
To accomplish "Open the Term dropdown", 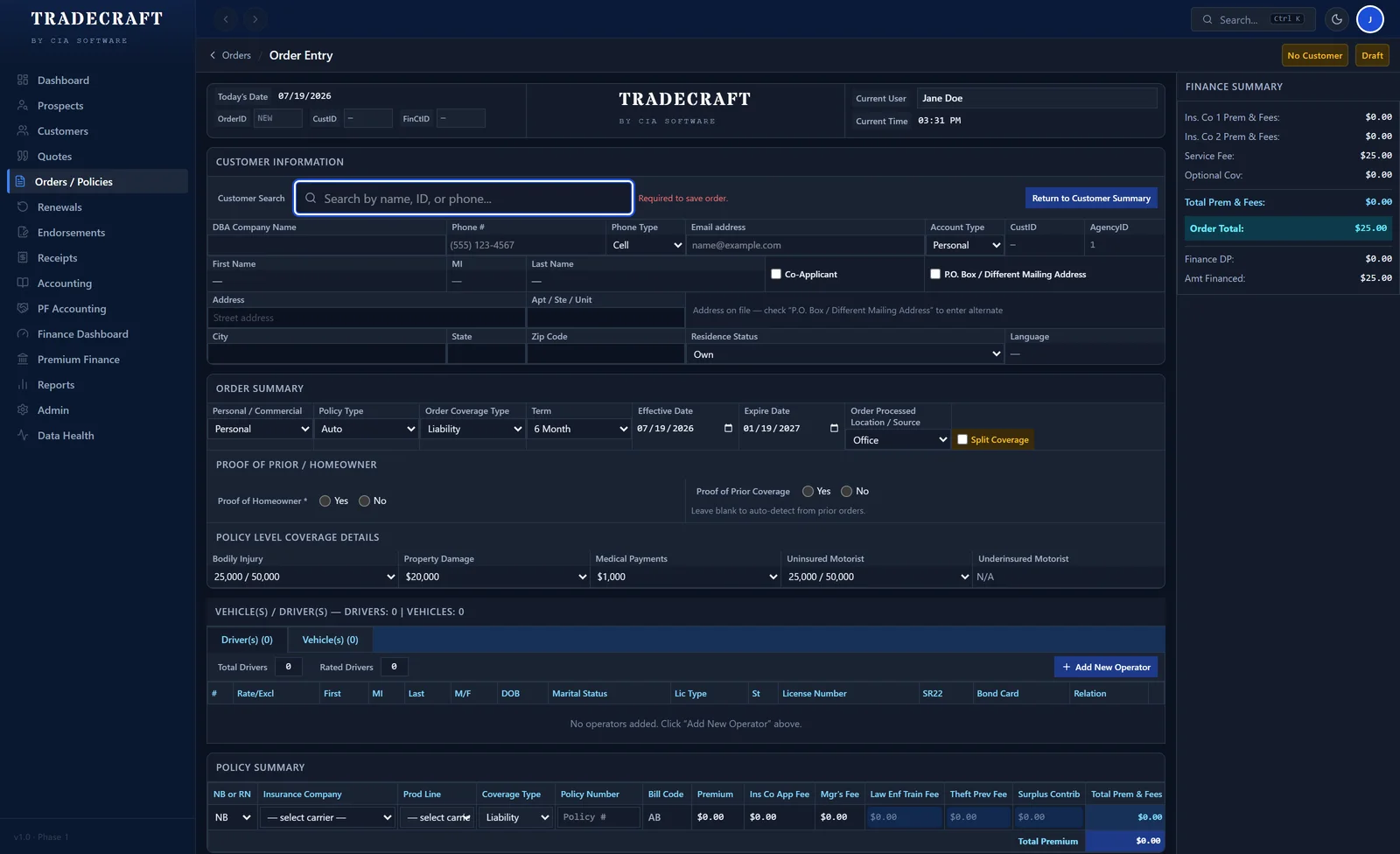I will tap(580, 429).
